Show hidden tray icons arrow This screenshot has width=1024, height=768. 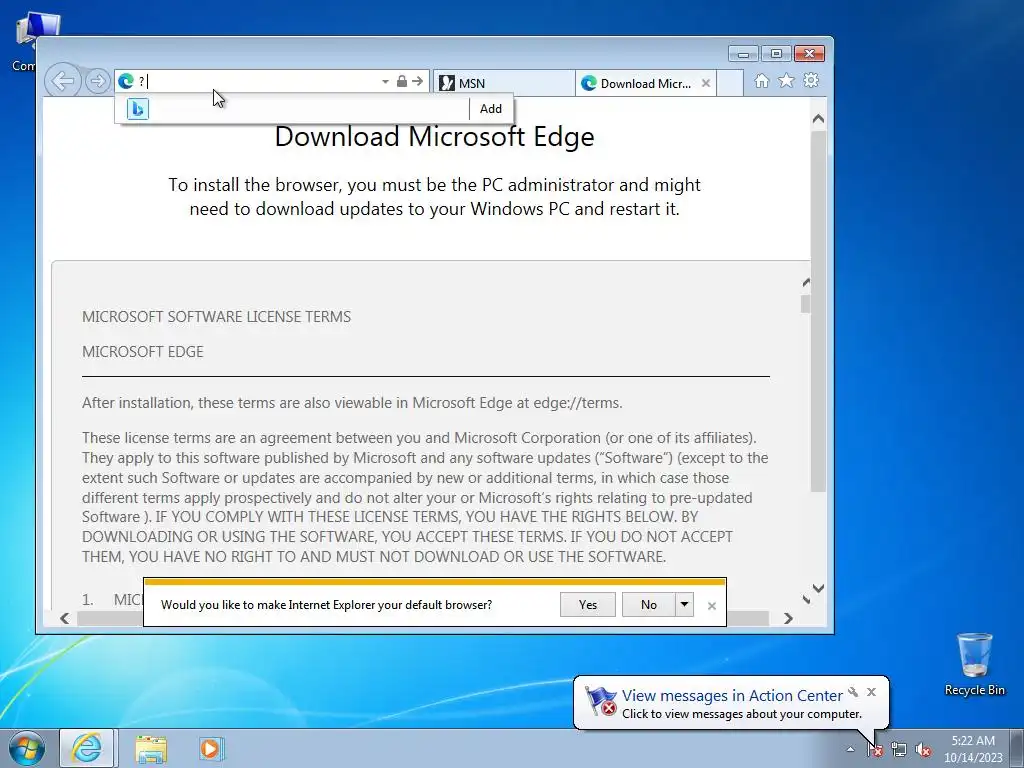click(x=850, y=749)
